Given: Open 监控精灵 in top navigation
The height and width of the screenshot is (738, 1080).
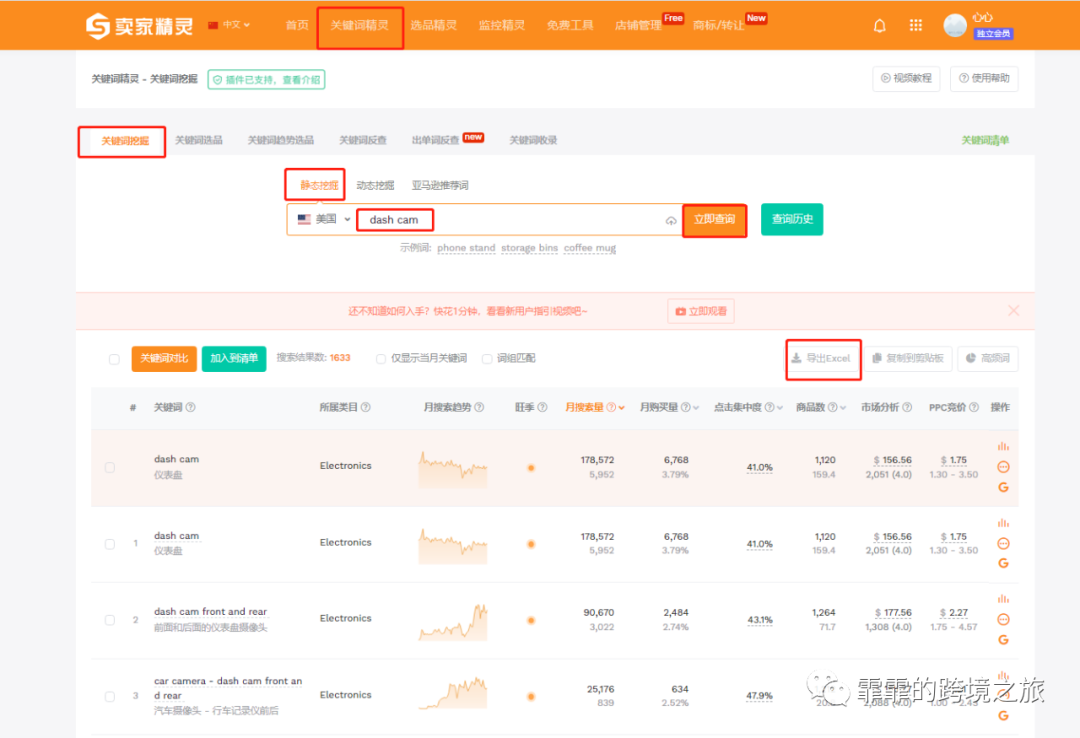Looking at the screenshot, I should pyautogui.click(x=501, y=25).
